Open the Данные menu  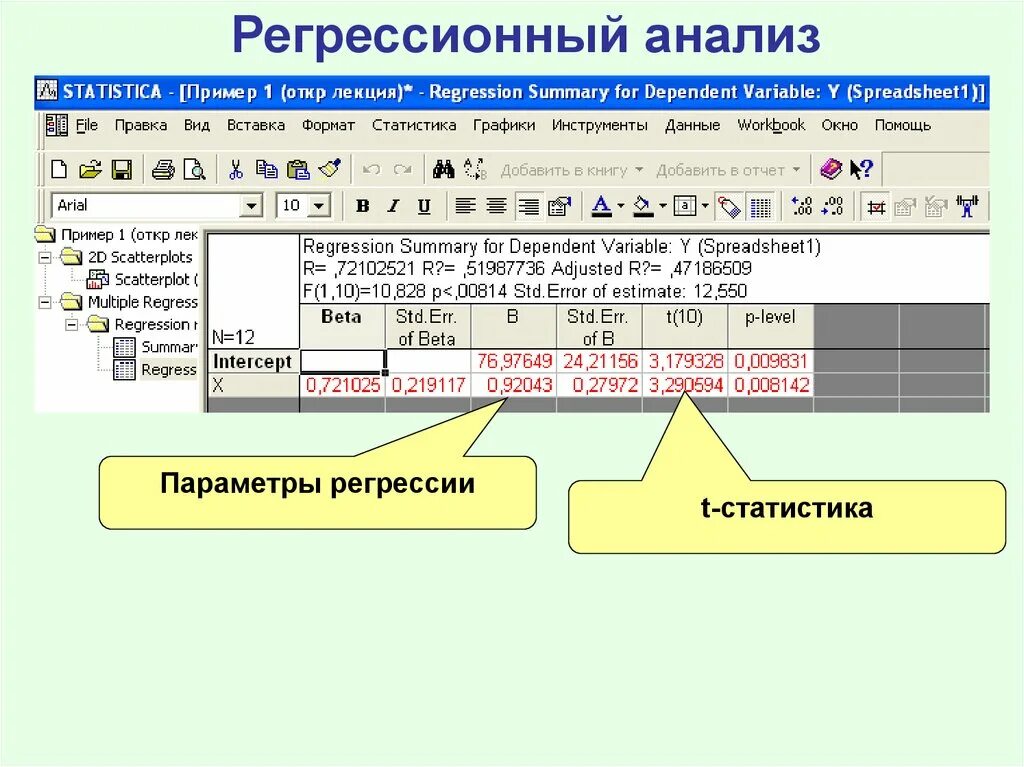692,125
